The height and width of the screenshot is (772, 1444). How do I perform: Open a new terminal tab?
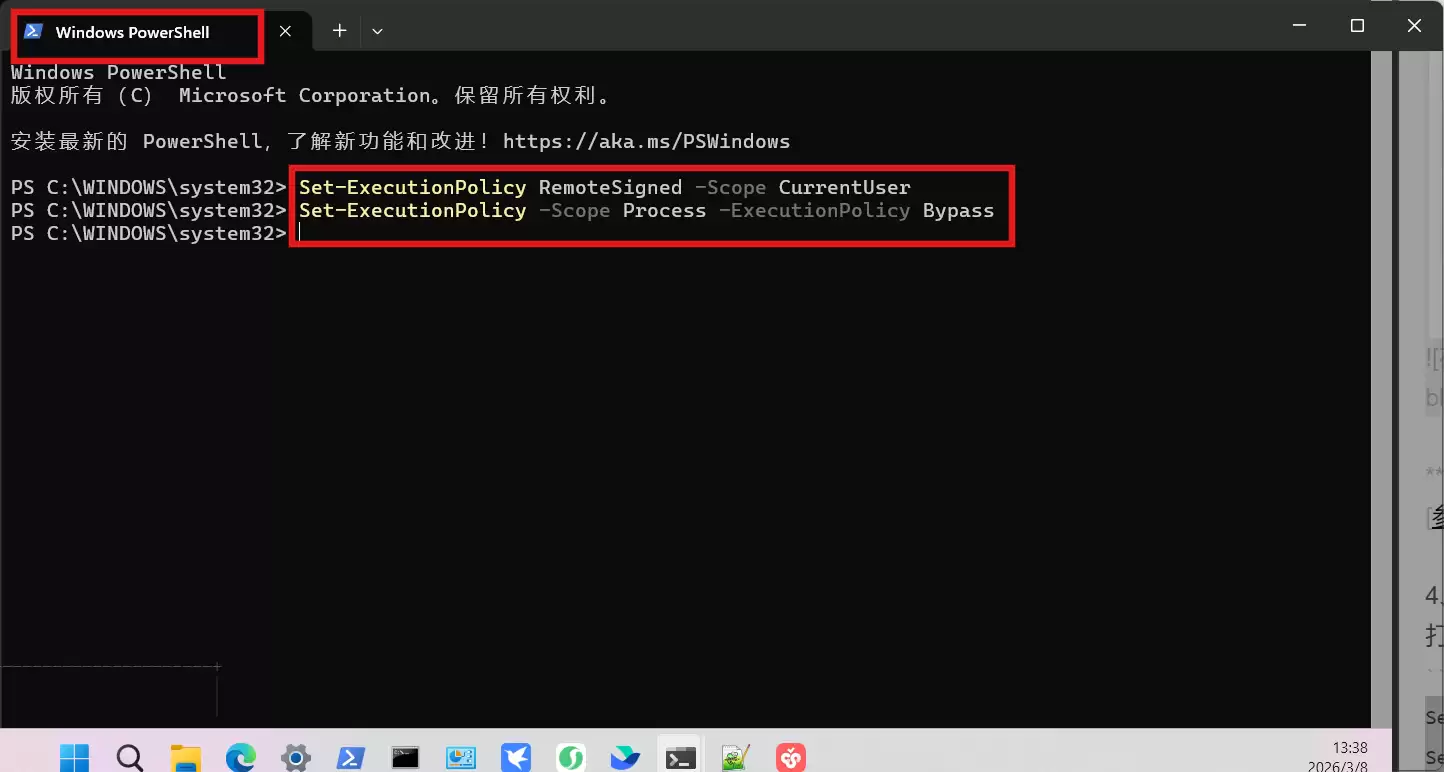point(339,30)
